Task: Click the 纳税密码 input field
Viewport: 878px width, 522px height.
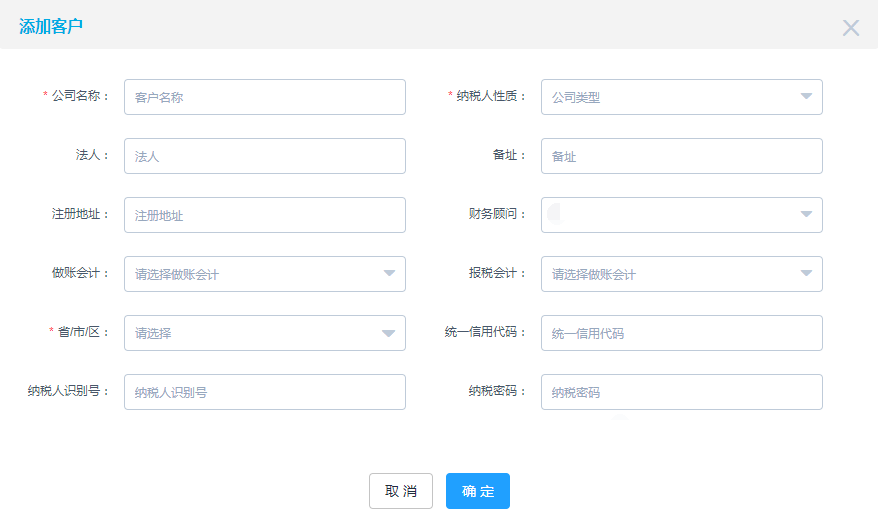Action: pos(681,392)
